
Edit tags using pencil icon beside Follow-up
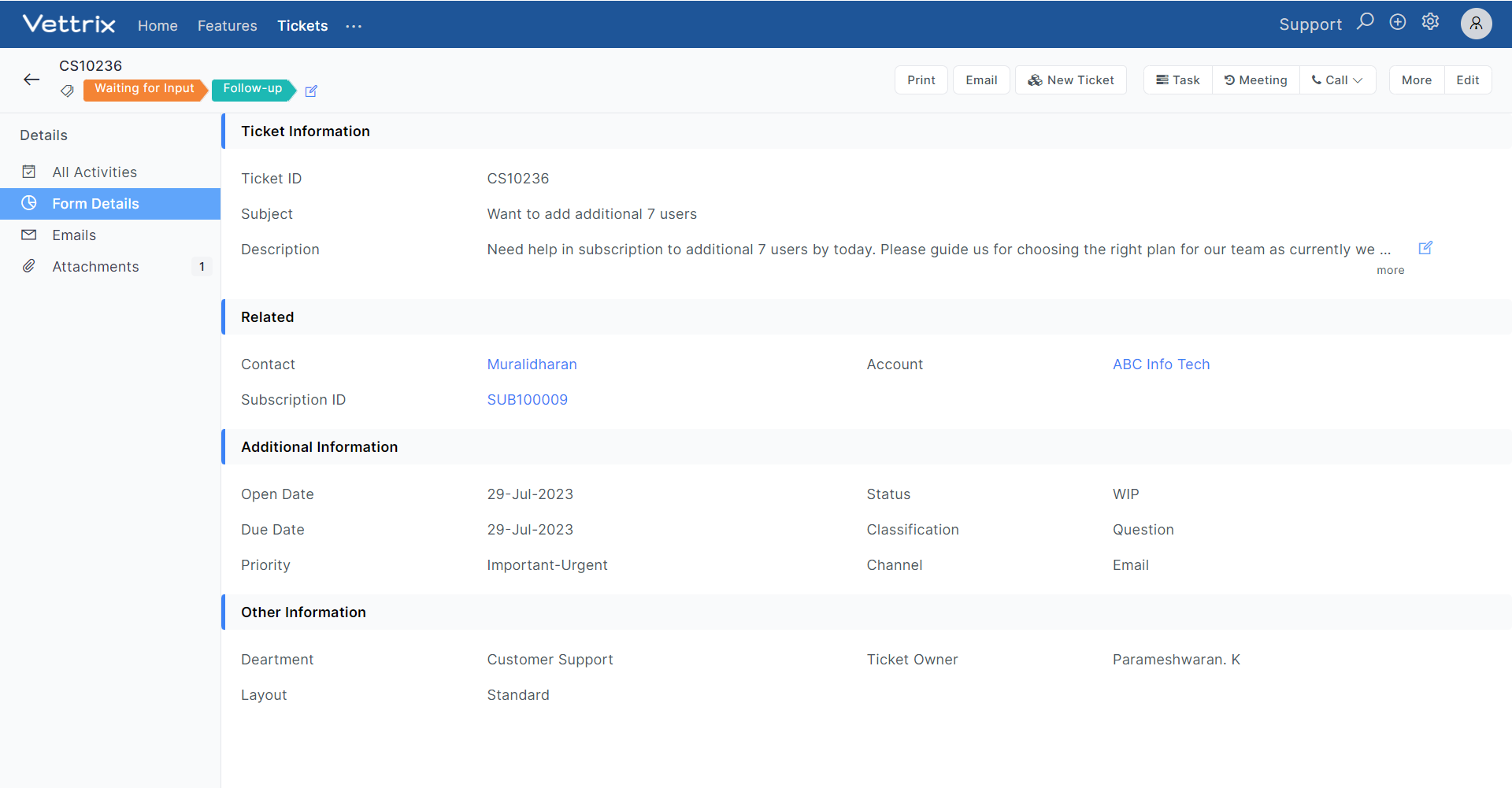(311, 91)
